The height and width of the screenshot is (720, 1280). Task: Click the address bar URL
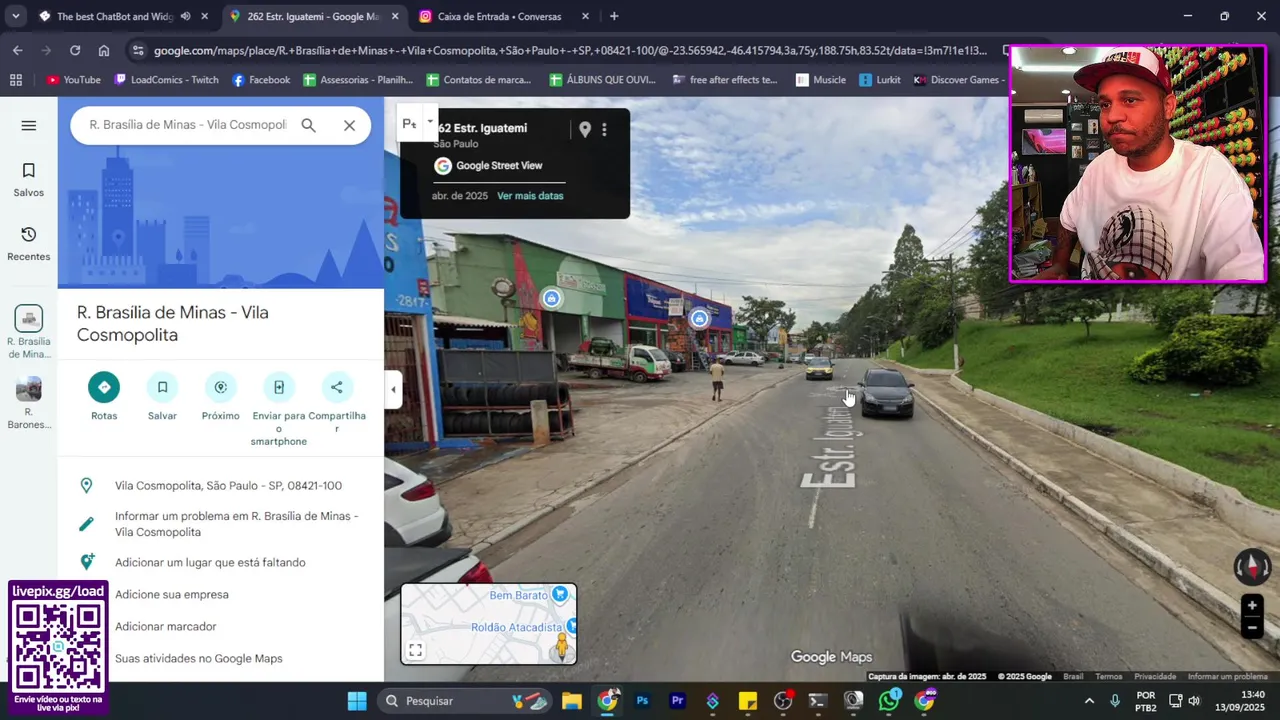tap(570, 50)
